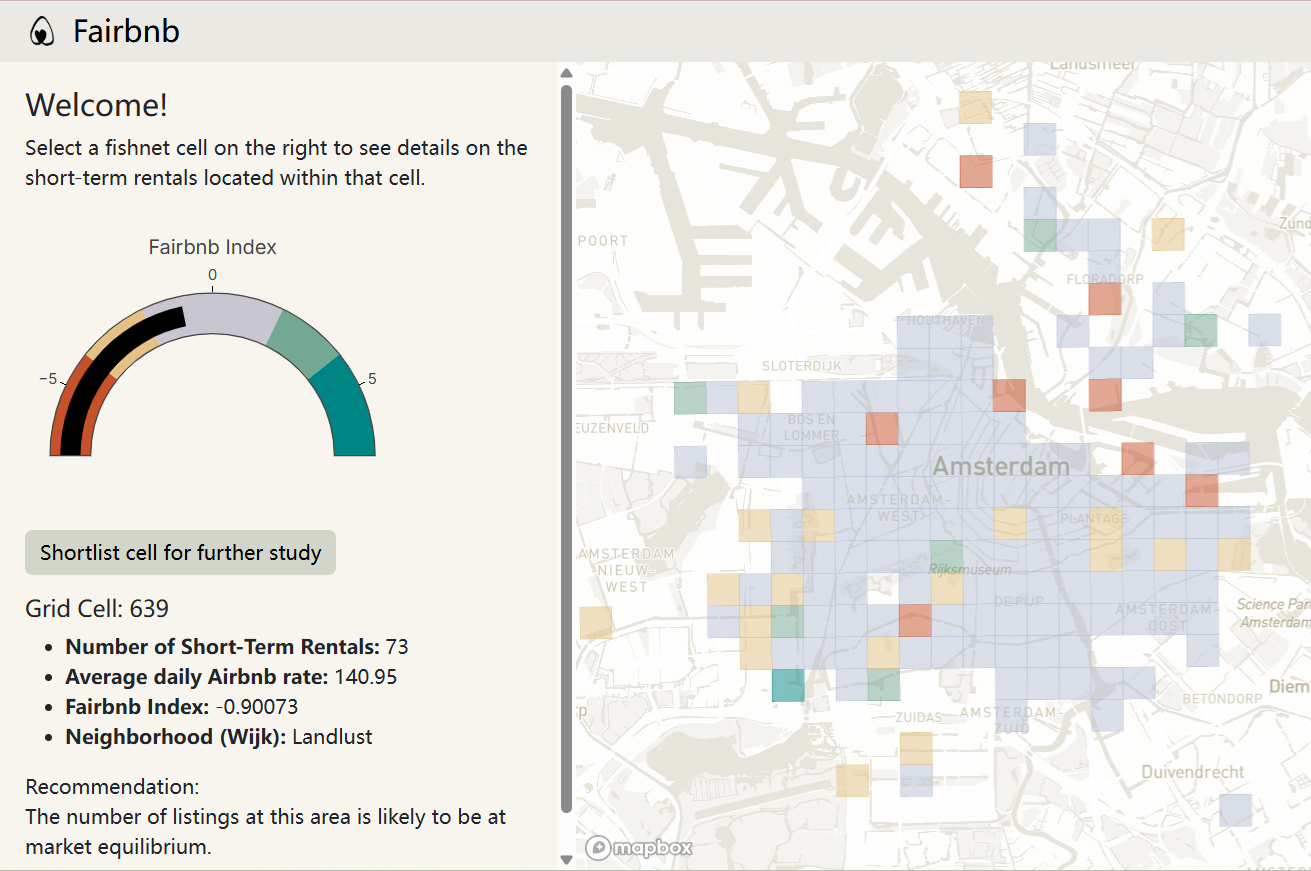Click the "Grid Cell: 639" text
The image size is (1311, 871).
pos(97,608)
